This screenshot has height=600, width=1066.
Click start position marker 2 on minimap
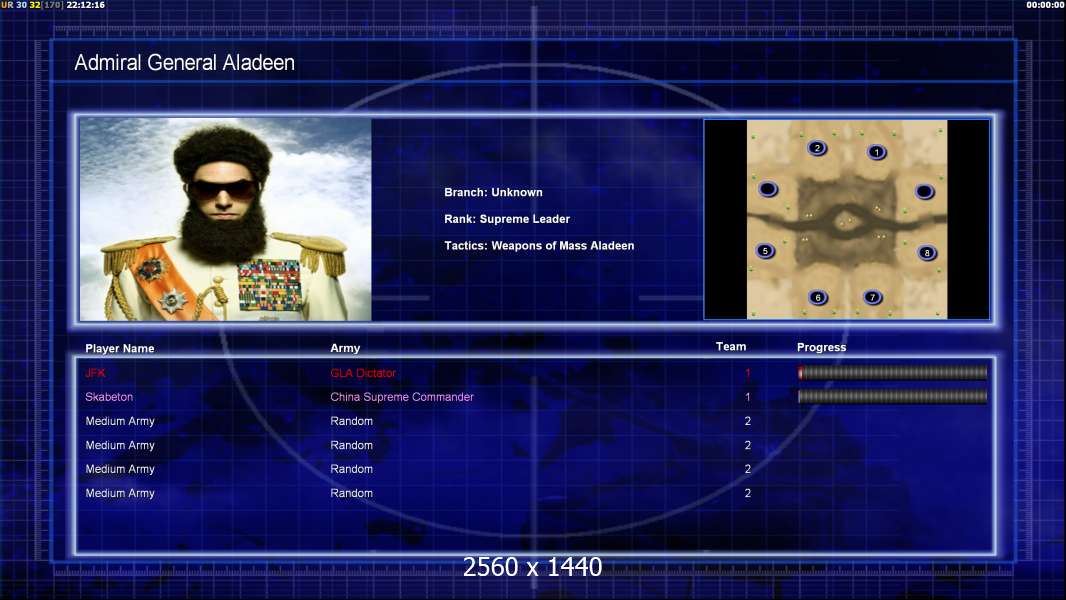(817, 148)
